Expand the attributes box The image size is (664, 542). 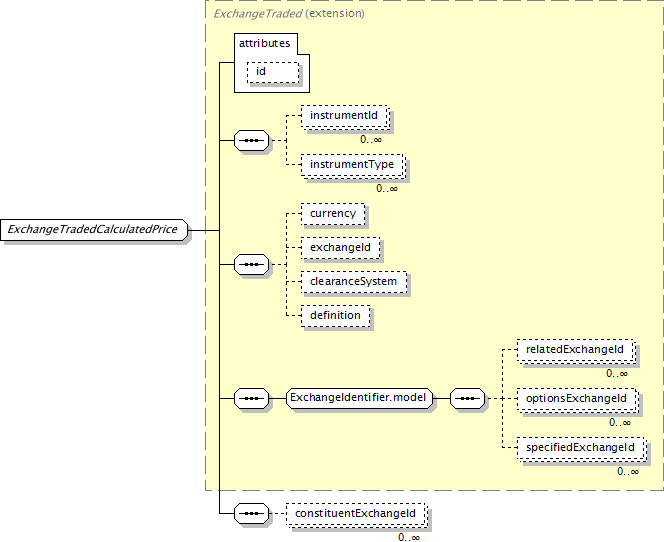[x=264, y=44]
